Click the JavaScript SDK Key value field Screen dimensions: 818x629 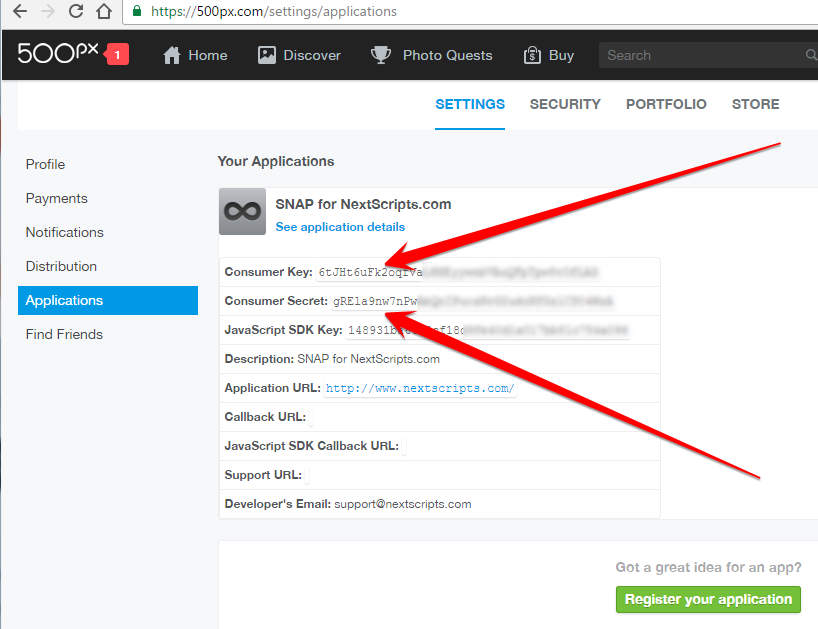[487, 330]
